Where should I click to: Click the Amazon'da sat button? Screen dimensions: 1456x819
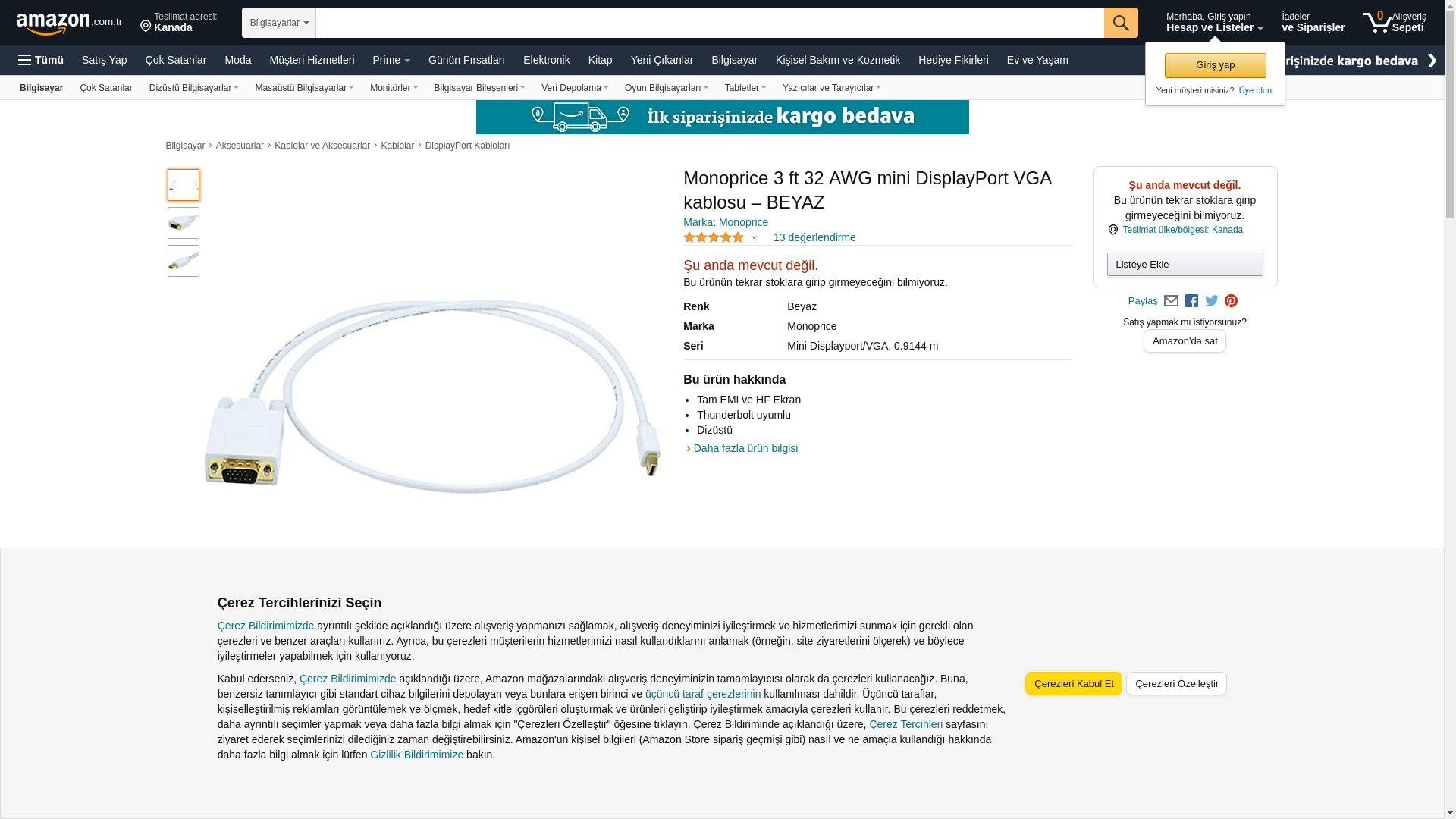(x=1184, y=341)
